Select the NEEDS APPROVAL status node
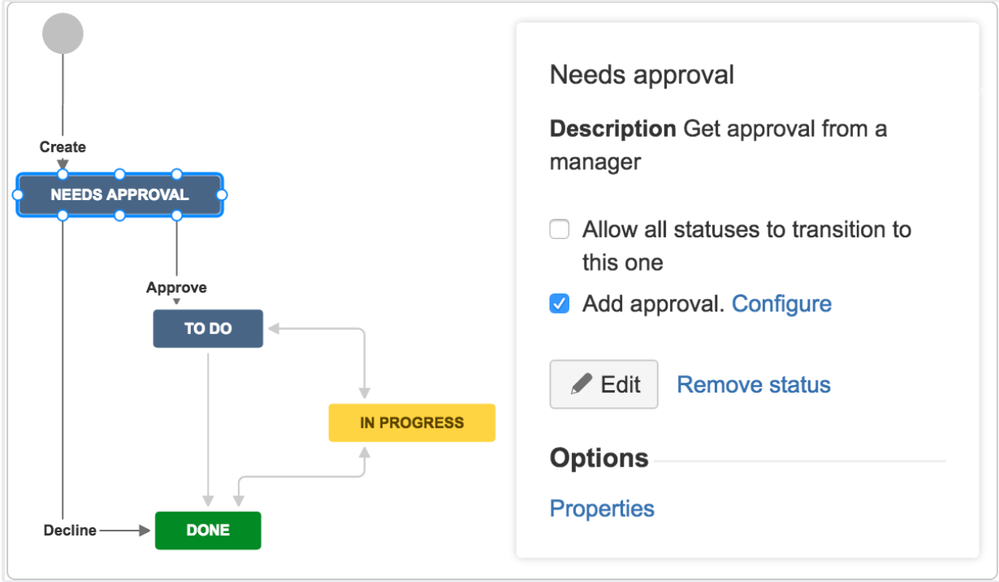The height and width of the screenshot is (582, 999). [x=119, y=195]
